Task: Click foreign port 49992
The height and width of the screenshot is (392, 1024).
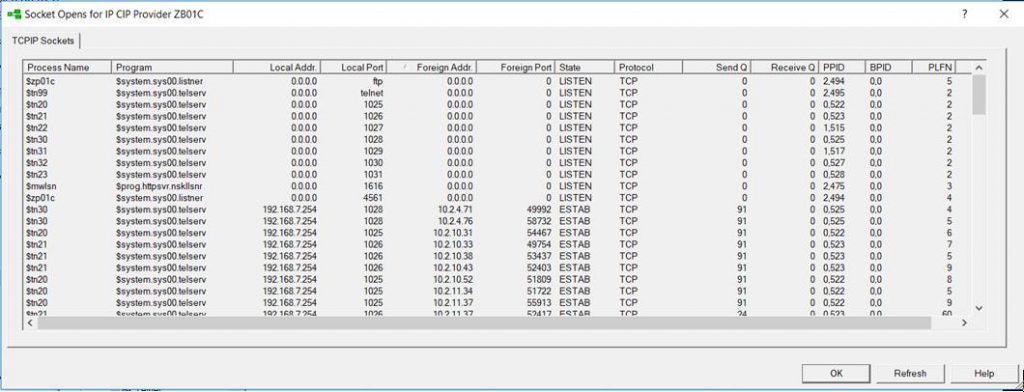Action: click(539, 210)
